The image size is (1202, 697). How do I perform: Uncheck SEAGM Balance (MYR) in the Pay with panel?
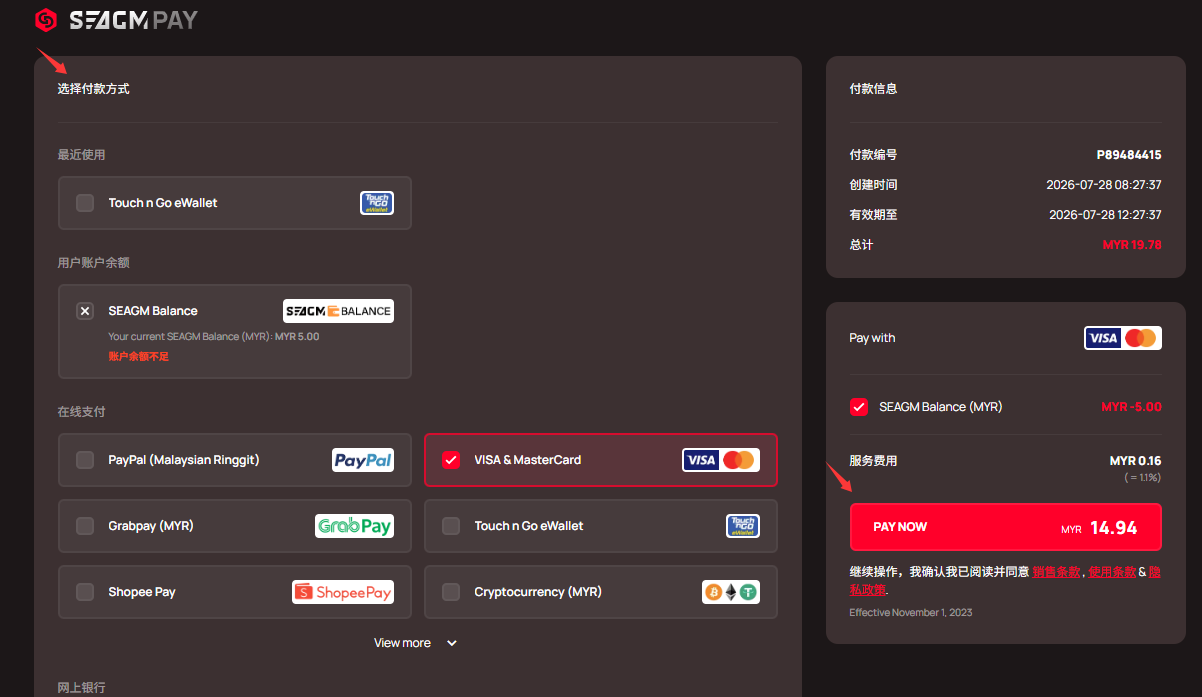pos(858,407)
